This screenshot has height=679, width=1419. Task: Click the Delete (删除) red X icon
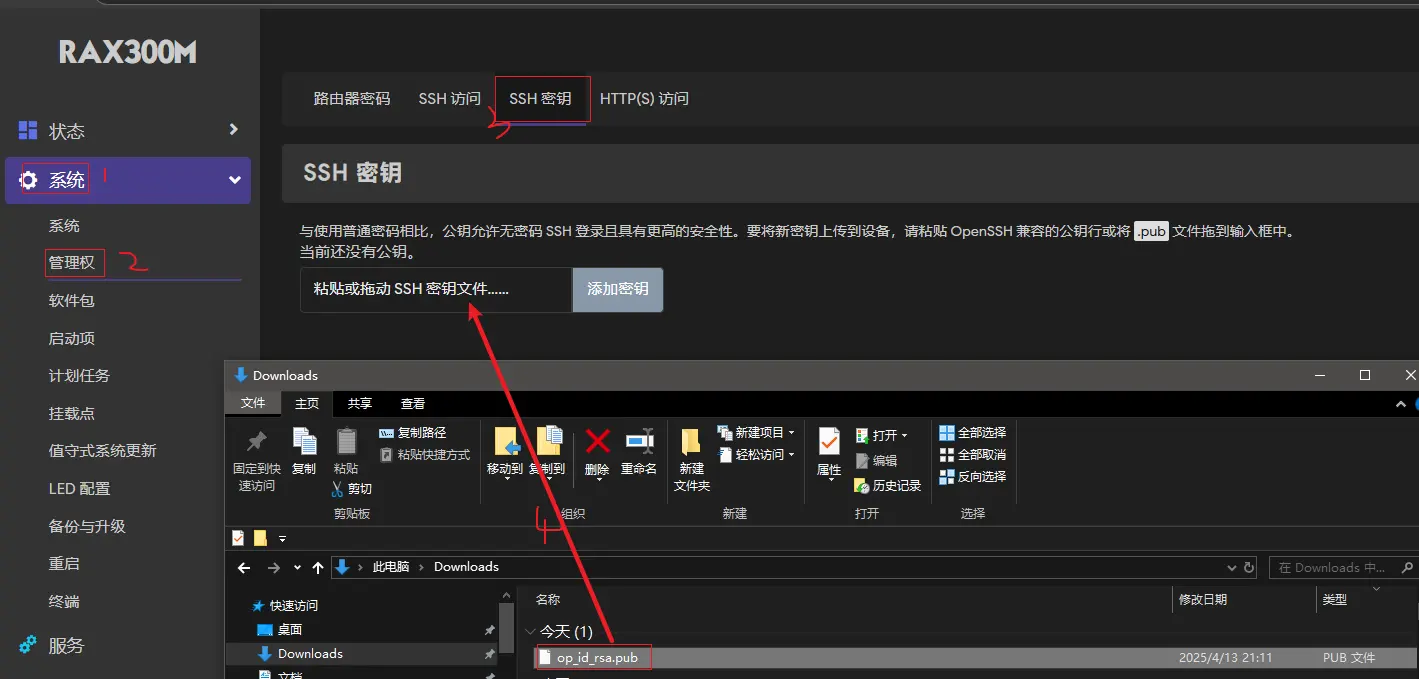[x=597, y=442]
